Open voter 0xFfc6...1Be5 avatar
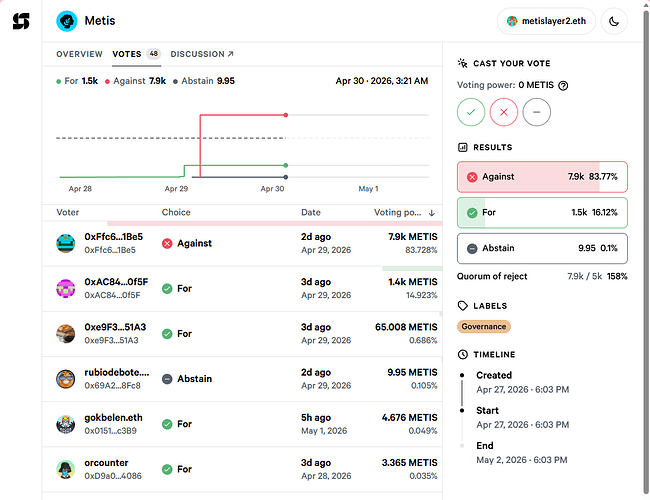The image size is (650, 500). 65,243
